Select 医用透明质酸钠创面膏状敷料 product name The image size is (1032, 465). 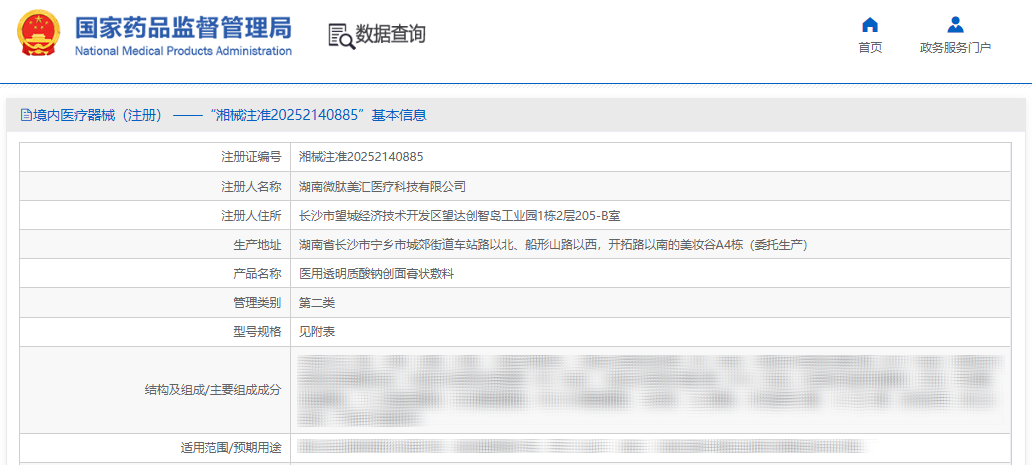point(376,274)
